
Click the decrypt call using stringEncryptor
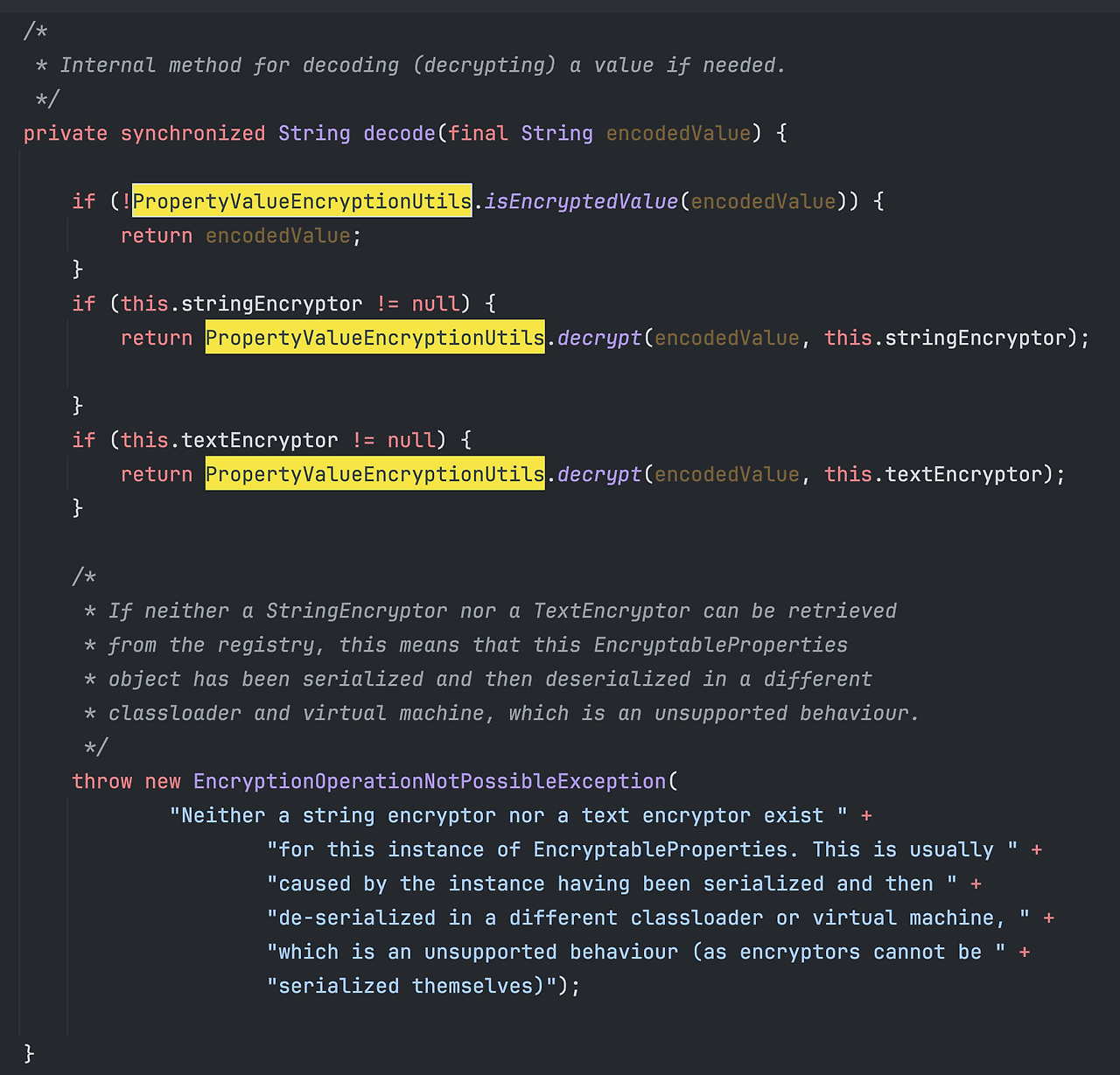point(599,338)
